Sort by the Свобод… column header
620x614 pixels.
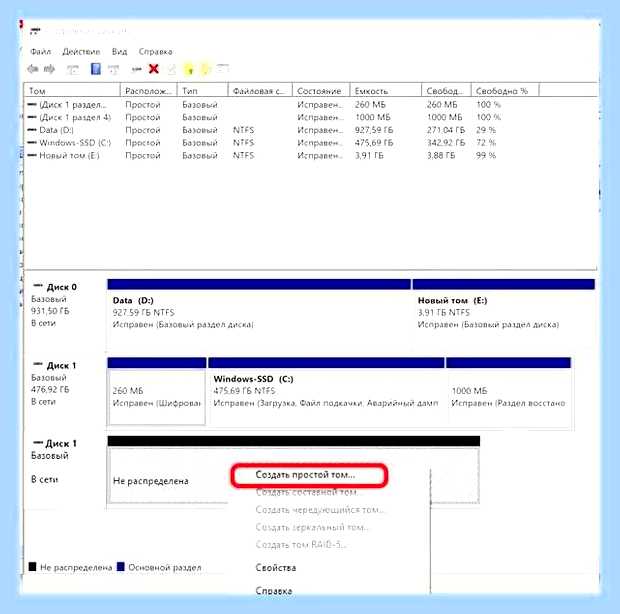click(446, 91)
